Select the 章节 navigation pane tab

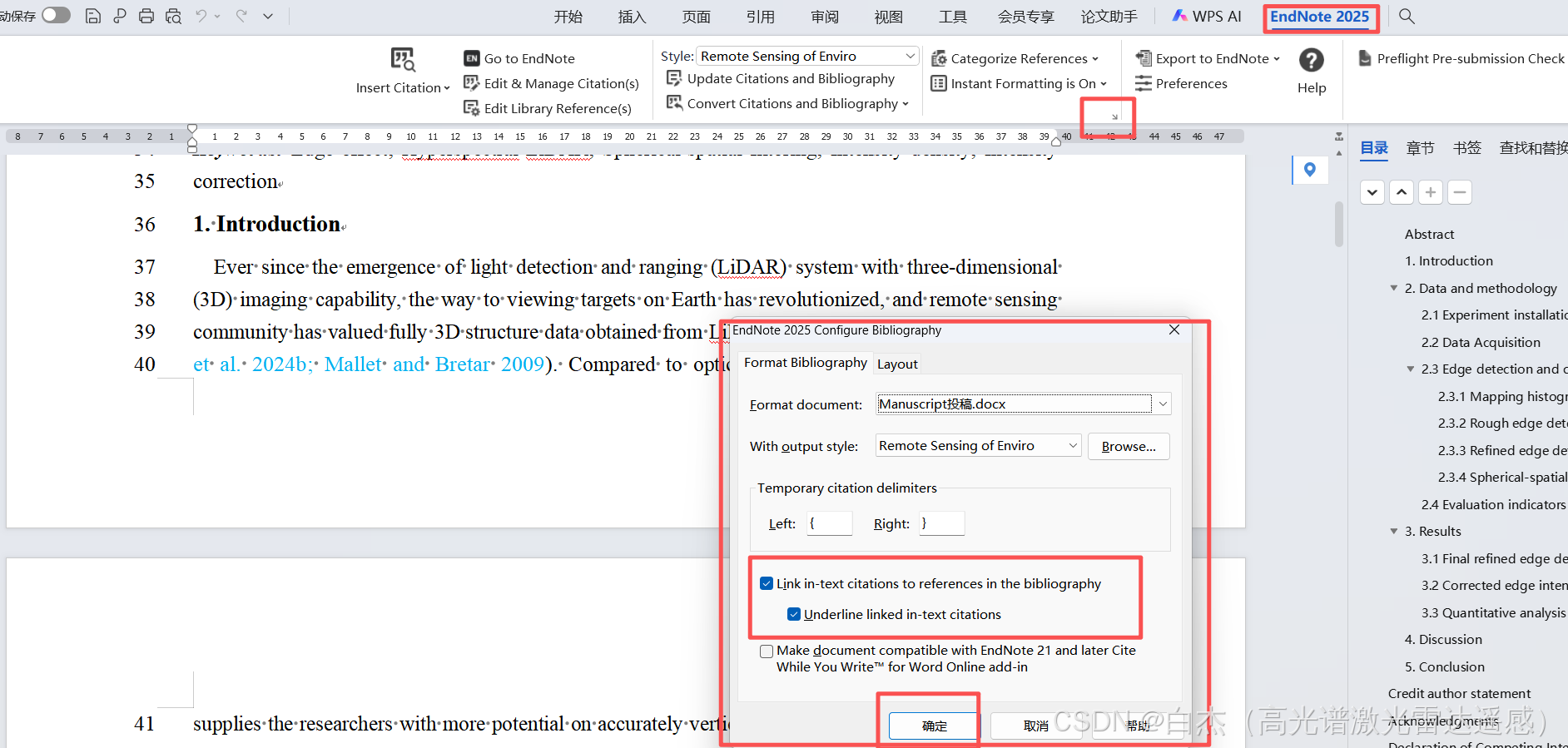(x=1420, y=148)
